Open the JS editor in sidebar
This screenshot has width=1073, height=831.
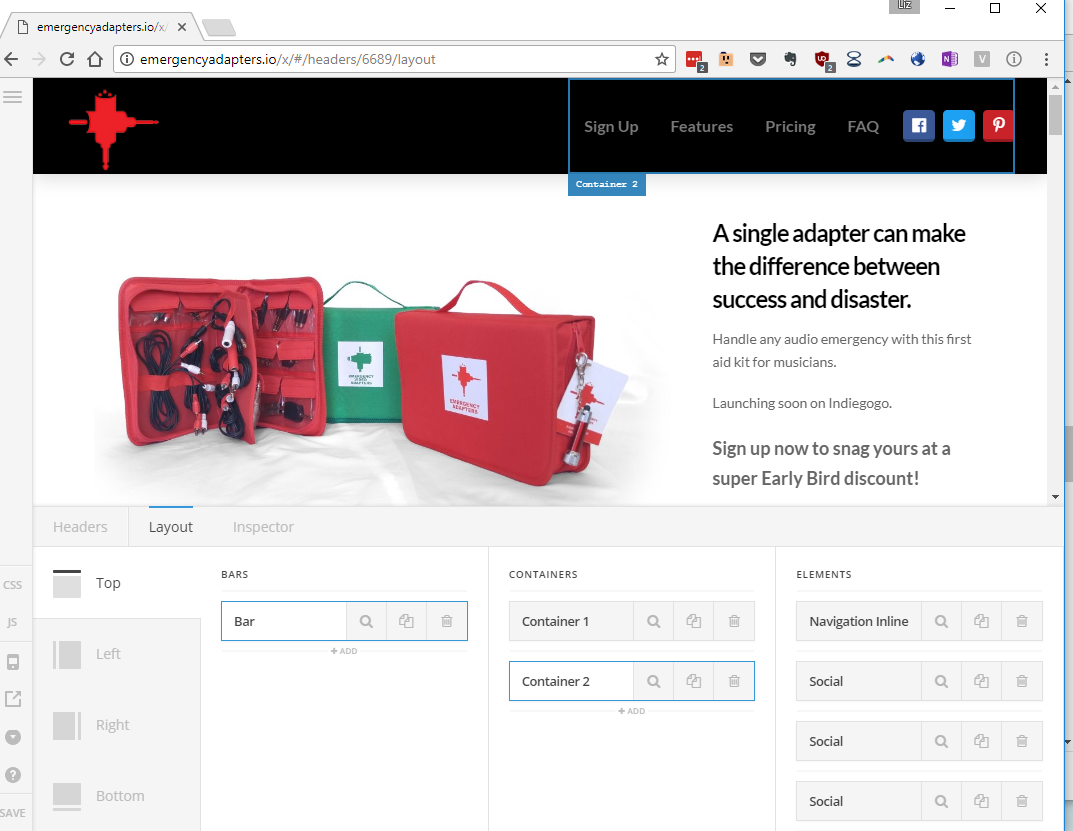pyautogui.click(x=12, y=622)
